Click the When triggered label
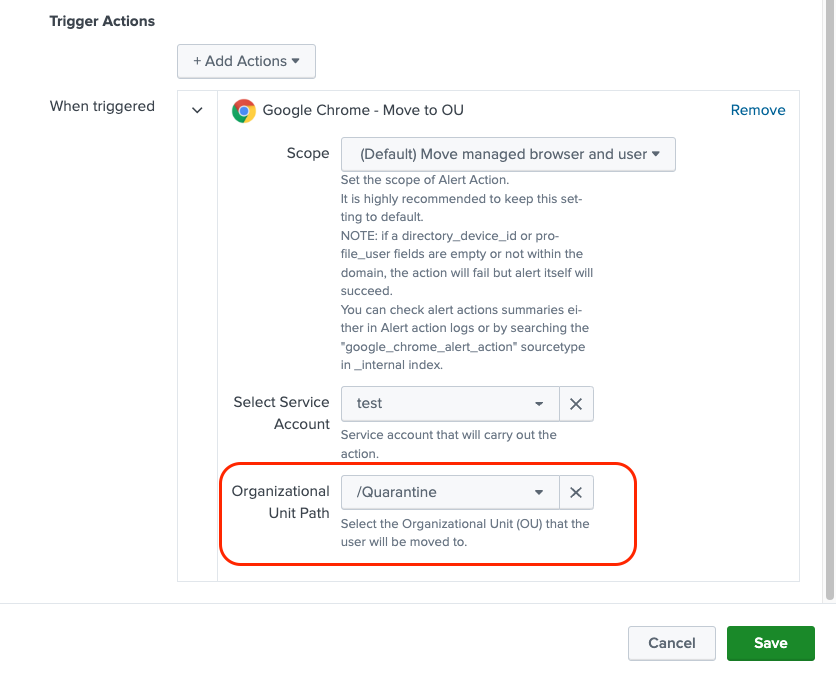Viewport: 836px width, 682px height. (x=102, y=106)
